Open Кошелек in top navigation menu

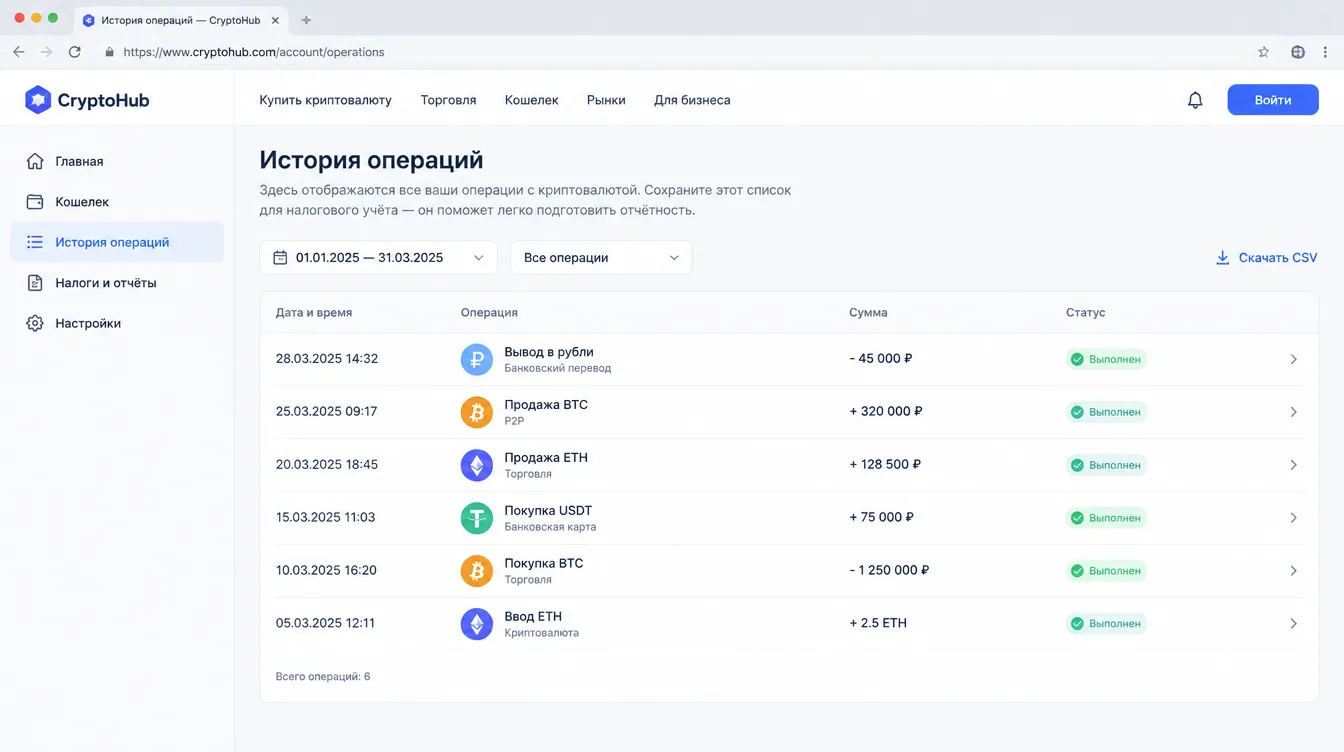pyautogui.click(x=531, y=100)
